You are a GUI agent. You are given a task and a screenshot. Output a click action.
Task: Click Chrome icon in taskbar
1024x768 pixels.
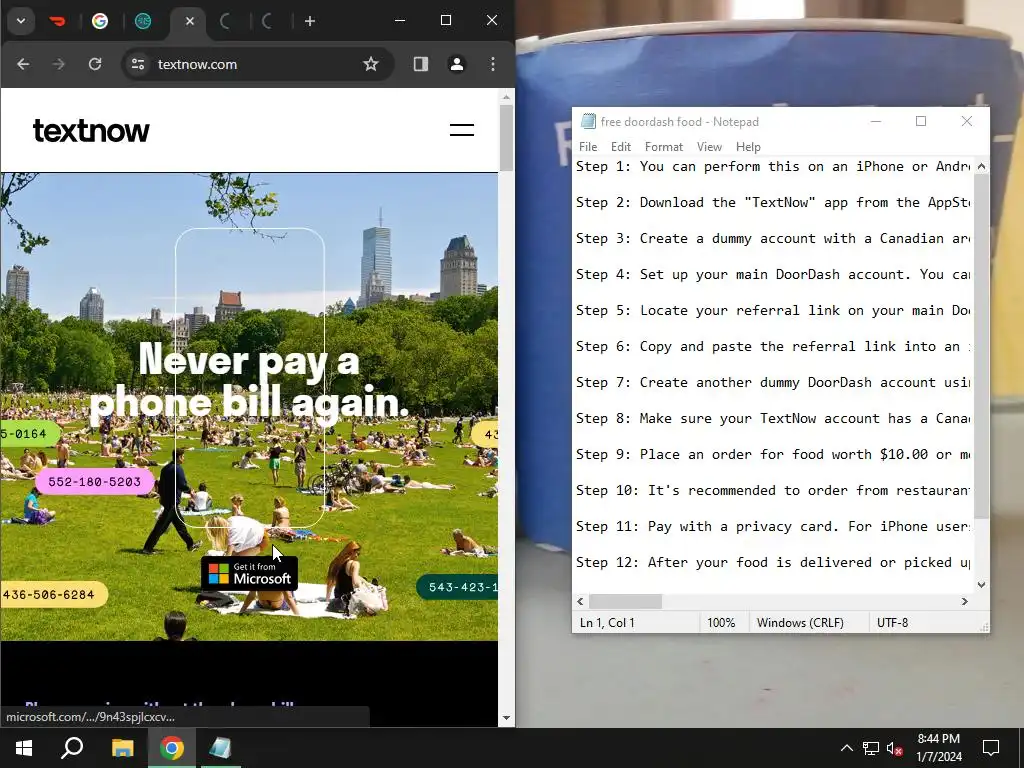click(172, 748)
